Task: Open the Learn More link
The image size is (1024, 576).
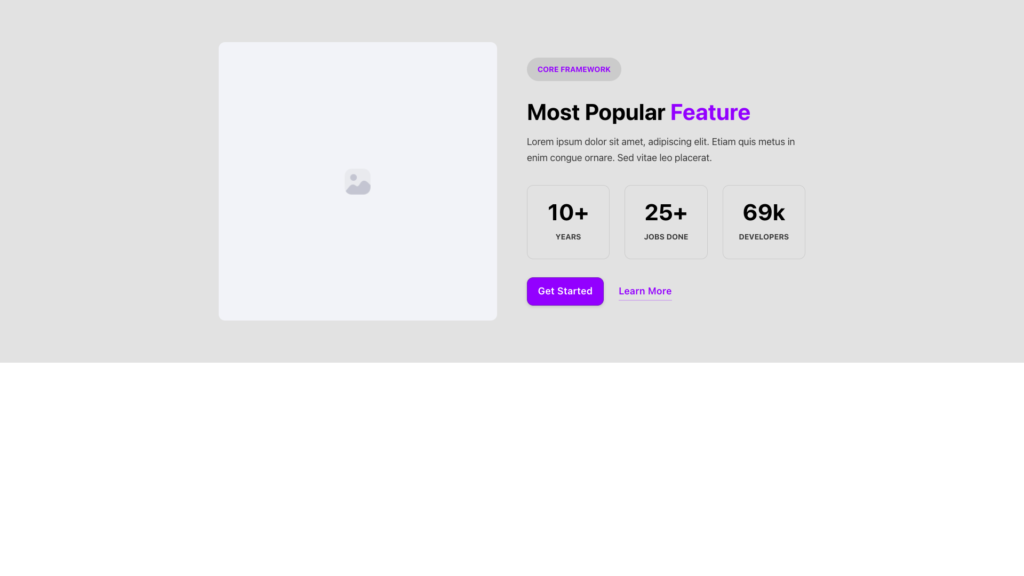Action: click(x=645, y=291)
